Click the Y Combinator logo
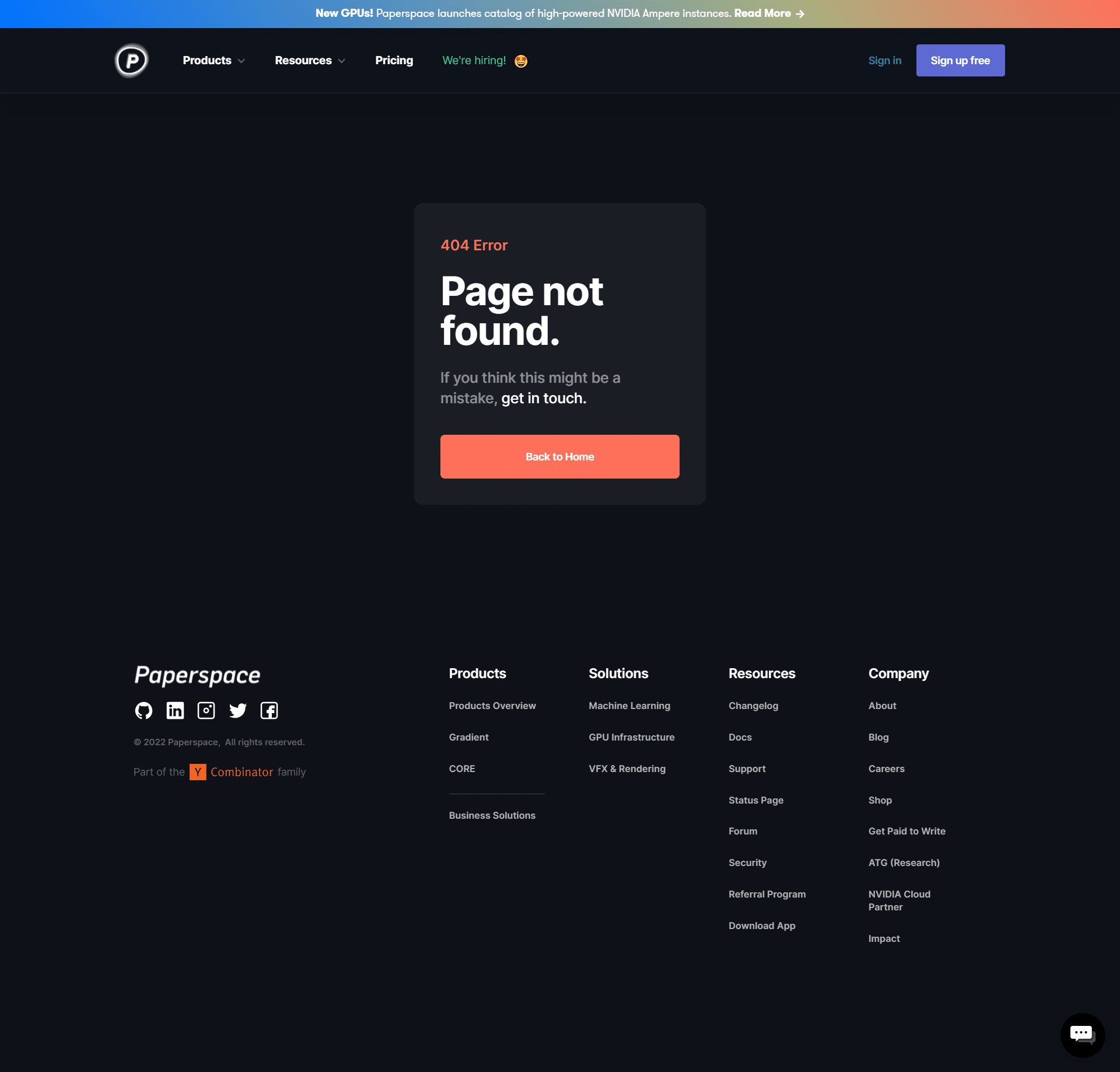The height and width of the screenshot is (1072, 1120). [198, 772]
